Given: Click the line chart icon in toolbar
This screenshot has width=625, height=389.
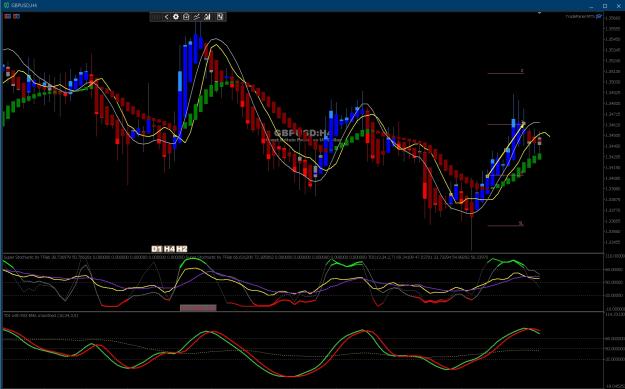Looking at the screenshot, I should 197,17.
